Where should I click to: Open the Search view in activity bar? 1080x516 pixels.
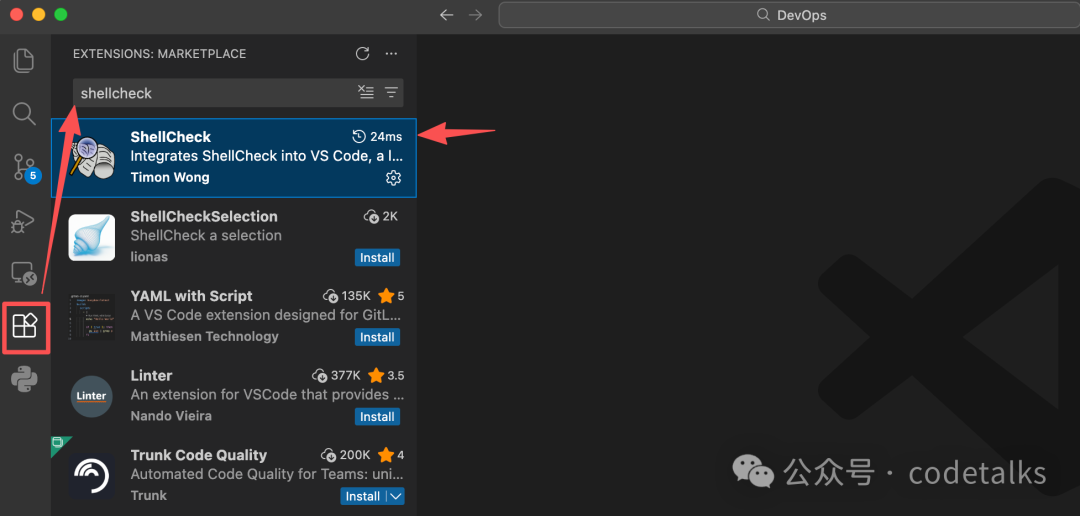tap(24, 114)
